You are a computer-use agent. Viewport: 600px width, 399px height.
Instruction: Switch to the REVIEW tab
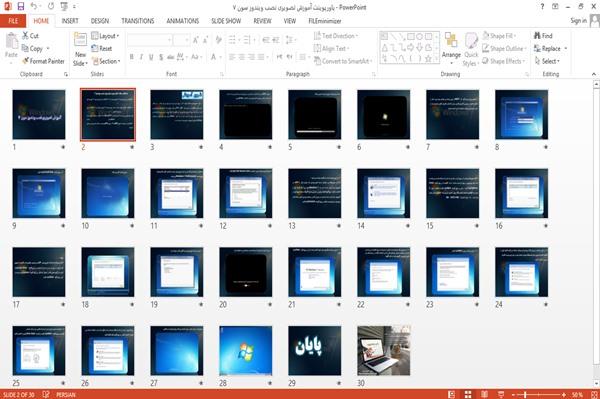click(x=262, y=21)
